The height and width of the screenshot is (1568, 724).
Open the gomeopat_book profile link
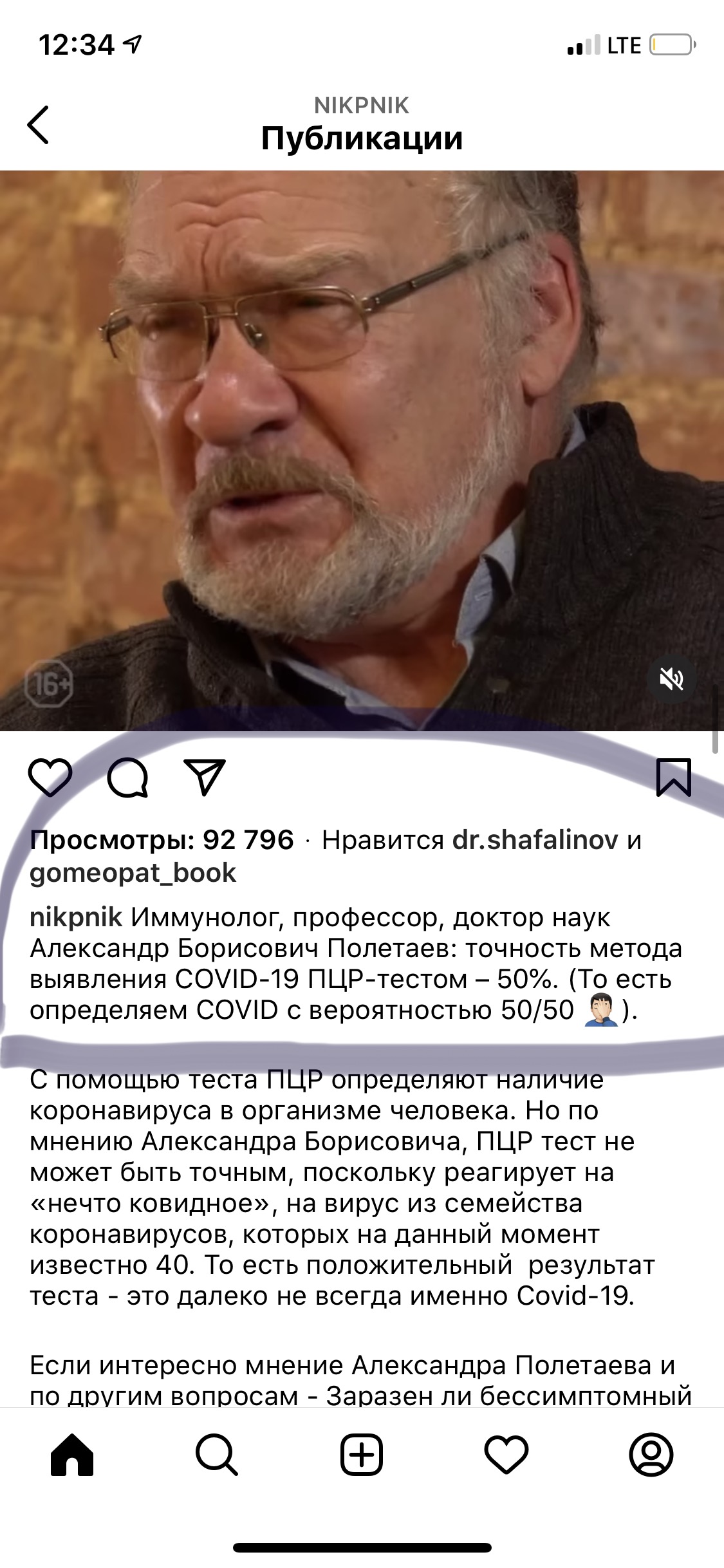pos(133,873)
